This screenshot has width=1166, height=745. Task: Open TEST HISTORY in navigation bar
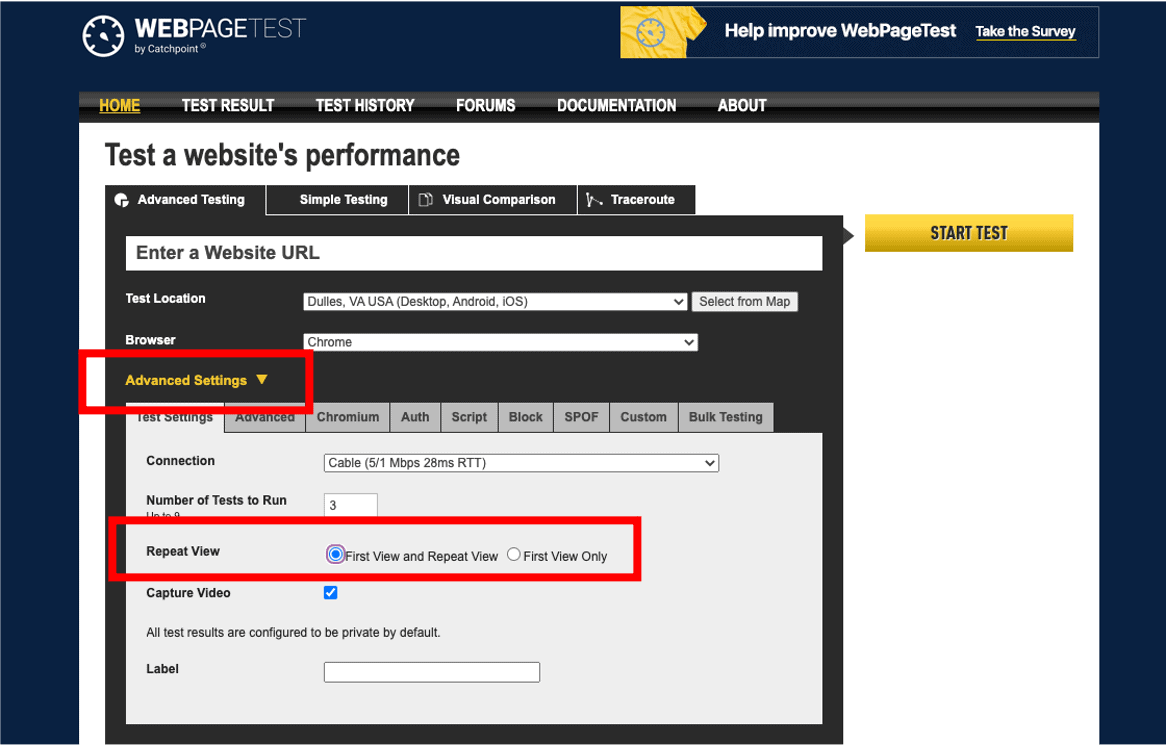pyautogui.click(x=365, y=106)
